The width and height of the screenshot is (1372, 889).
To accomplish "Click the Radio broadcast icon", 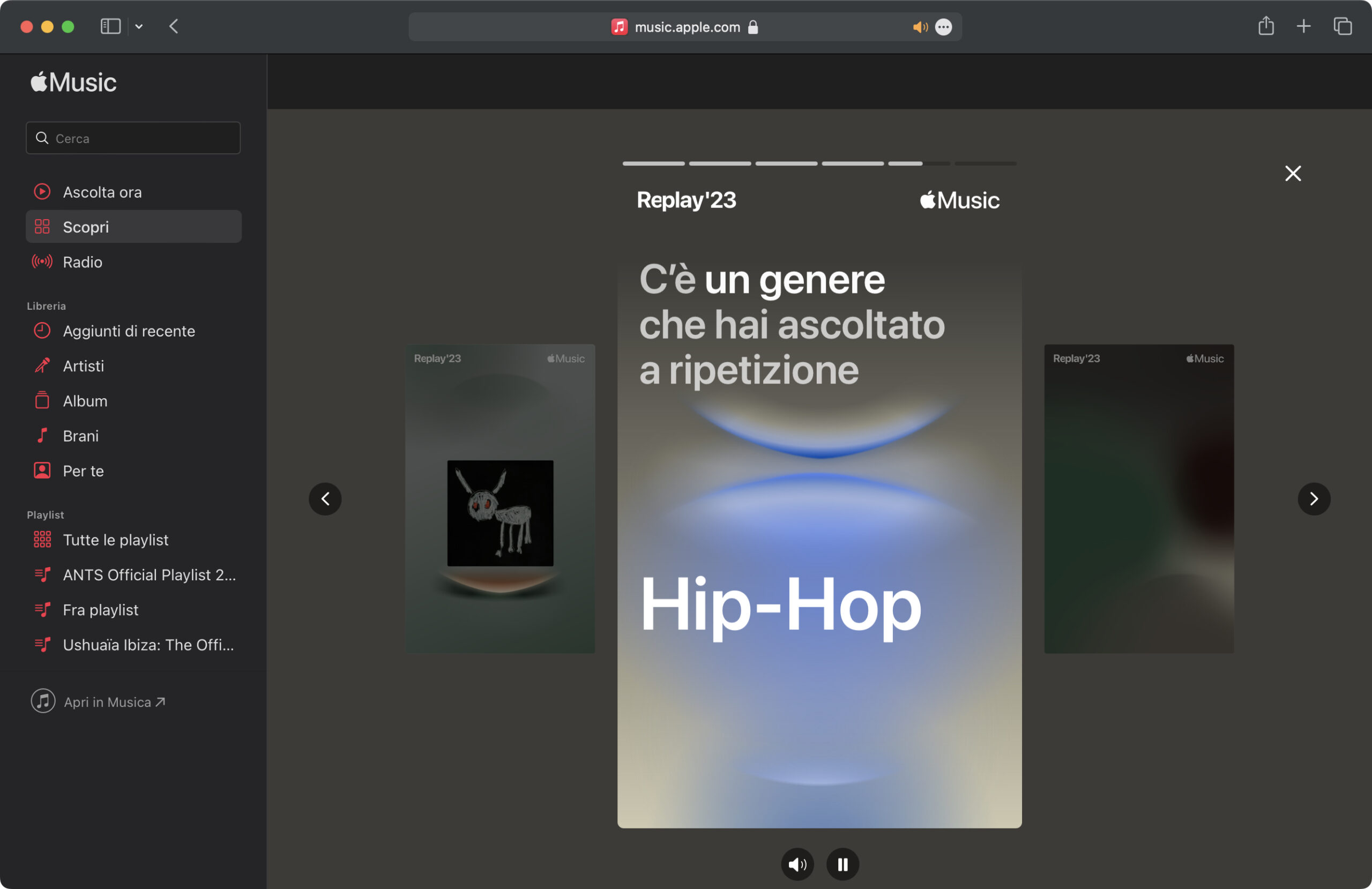I will click(x=42, y=262).
